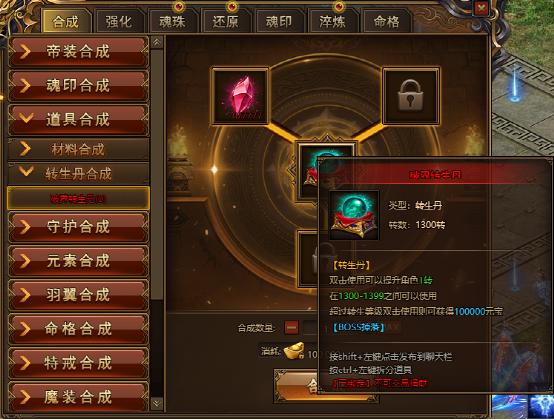Click the locked slot at top right
Viewport: 554px width, 420px height.
click(x=411, y=96)
